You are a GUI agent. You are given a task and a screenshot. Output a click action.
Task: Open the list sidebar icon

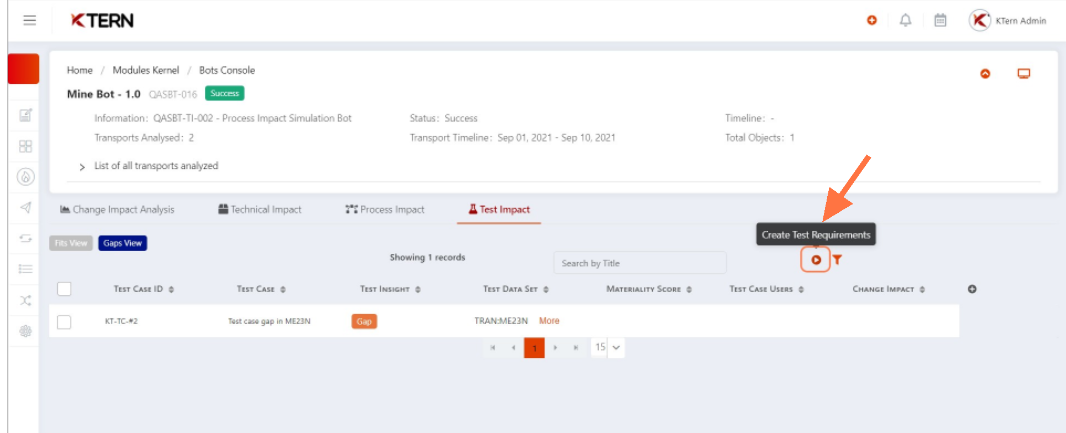pos(26,269)
